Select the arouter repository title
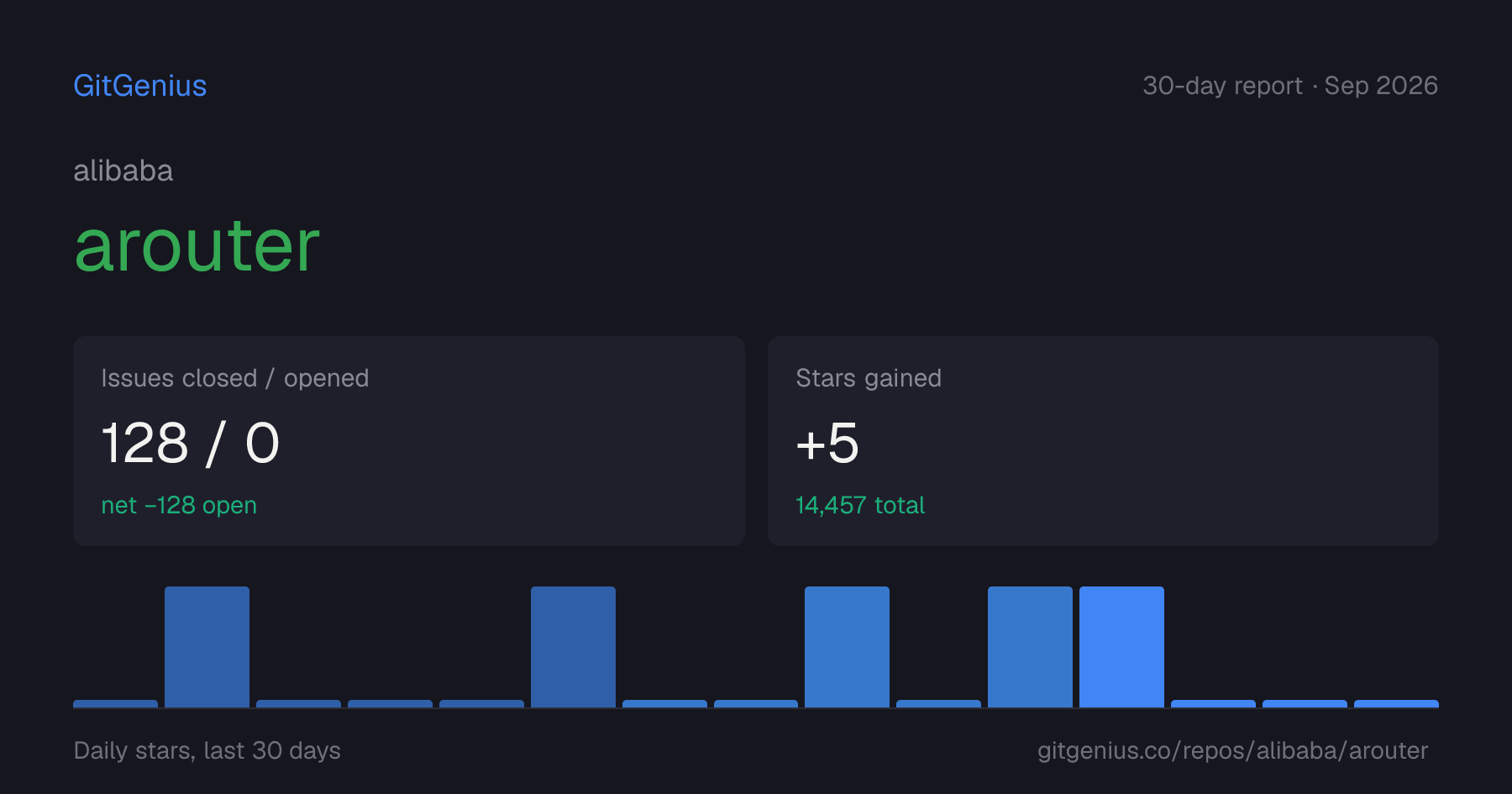 [197, 245]
